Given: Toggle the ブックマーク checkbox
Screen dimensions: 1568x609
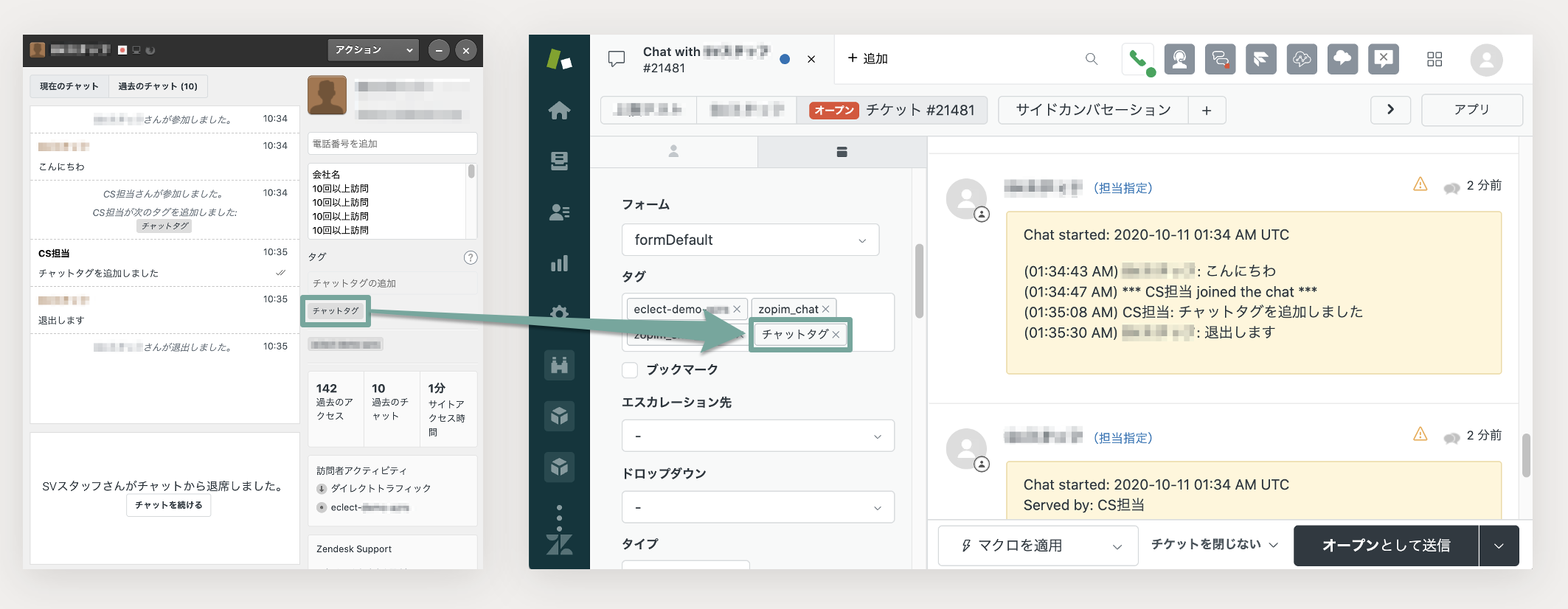Looking at the screenshot, I should point(630,369).
